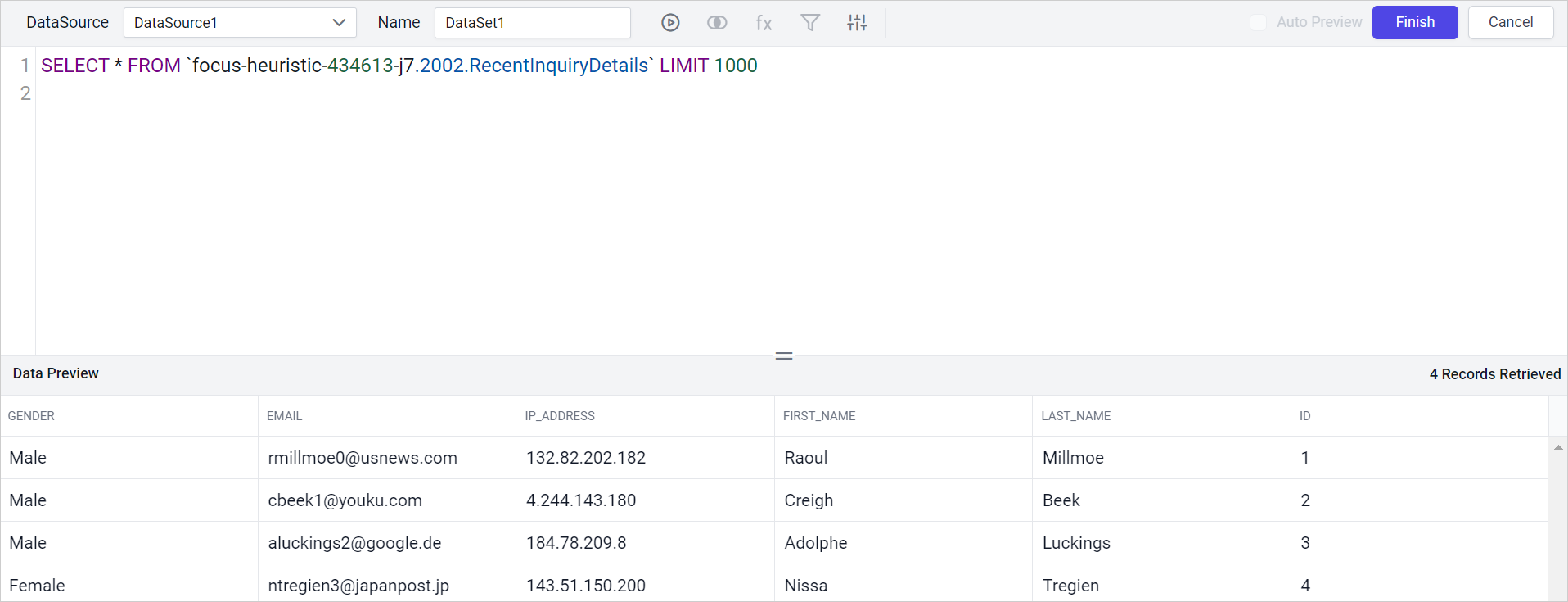This screenshot has width=1568, height=602.
Task: Select last name cell Luckings
Action: point(1161,543)
